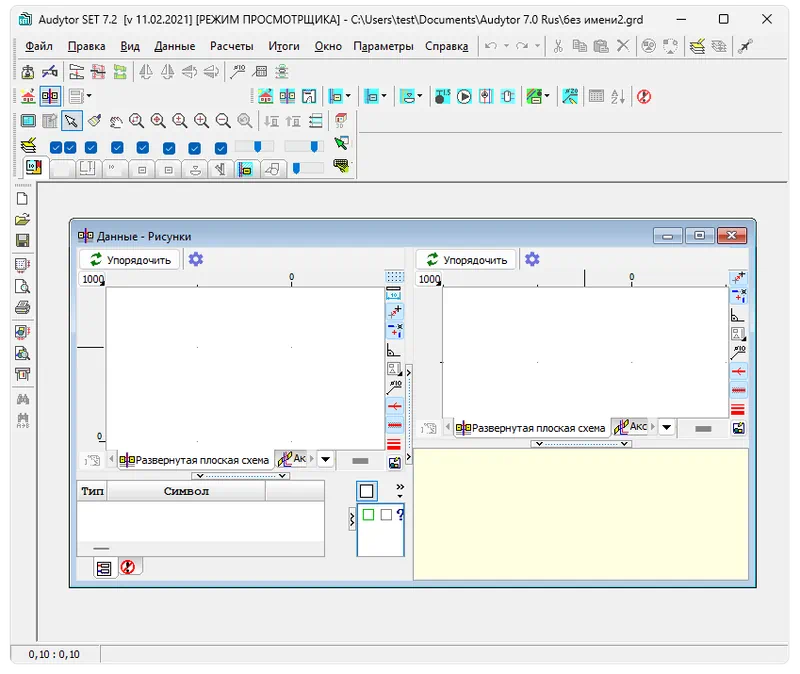Open the Справка menu

446,46
